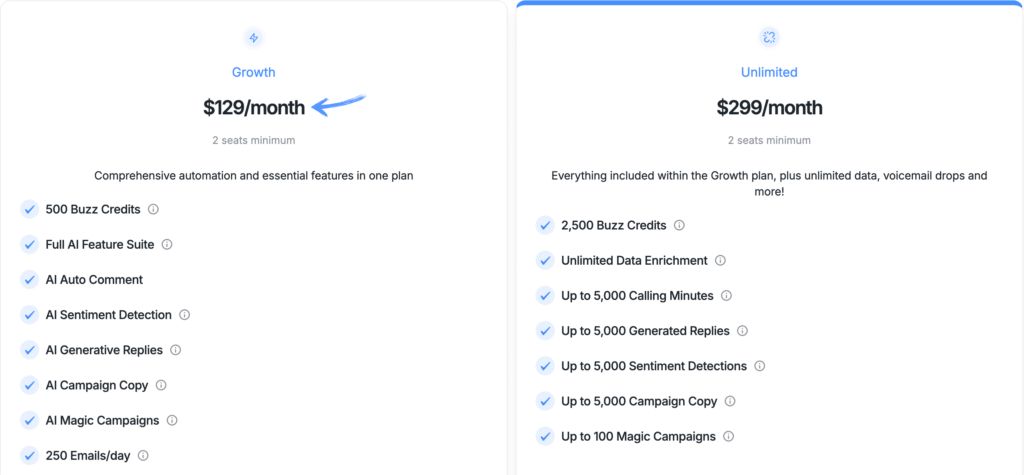Screen dimensions: 1024x475
Task: Show info for AI Magic Campaigns
Action: pyautogui.click(x=171, y=420)
